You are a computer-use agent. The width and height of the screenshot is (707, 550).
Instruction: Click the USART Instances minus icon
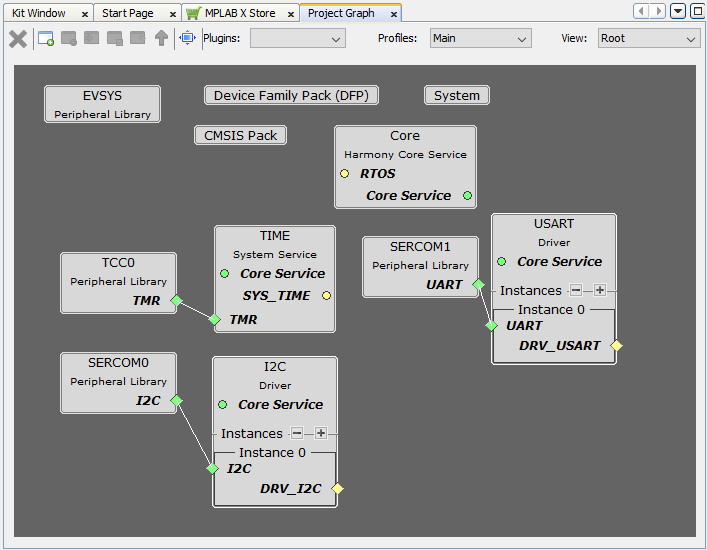coord(576,290)
